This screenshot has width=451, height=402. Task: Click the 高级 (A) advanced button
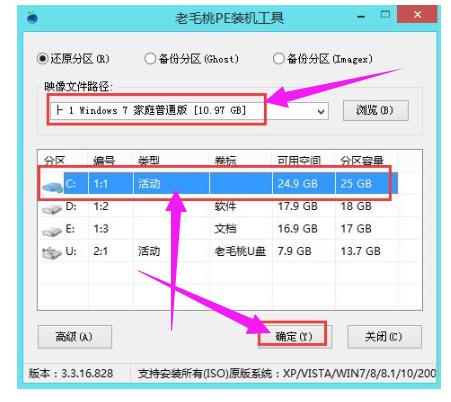[74, 337]
